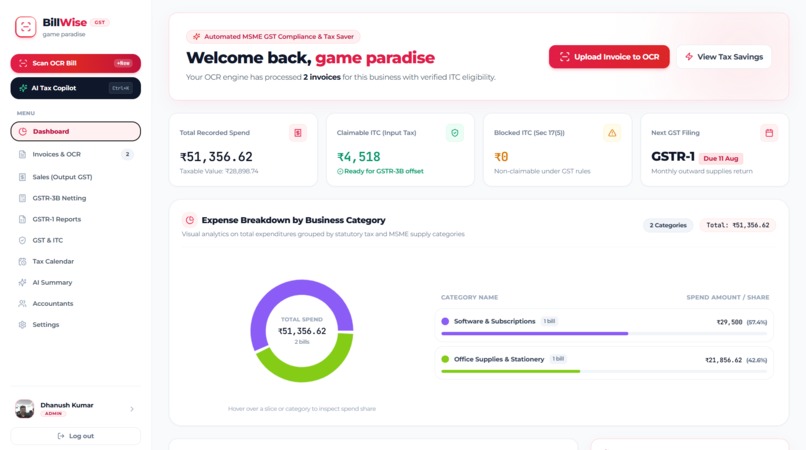Click the Total Recorded Spend rupee icon
806x450 pixels.
(298, 133)
